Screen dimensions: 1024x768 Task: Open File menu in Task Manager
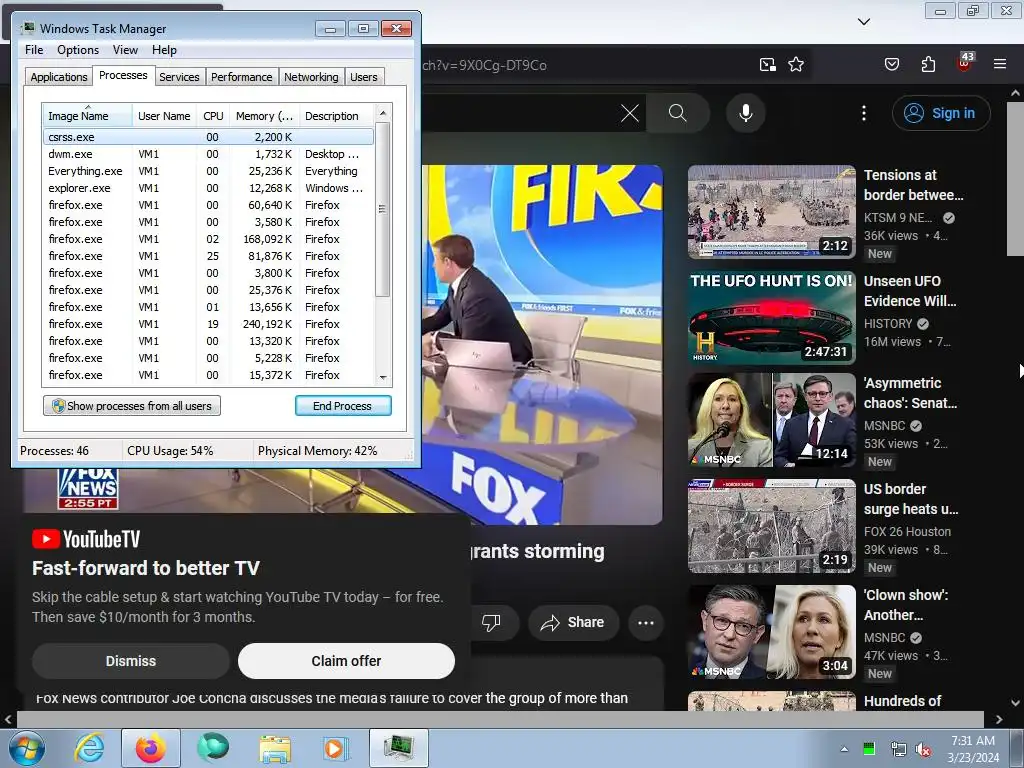click(34, 50)
